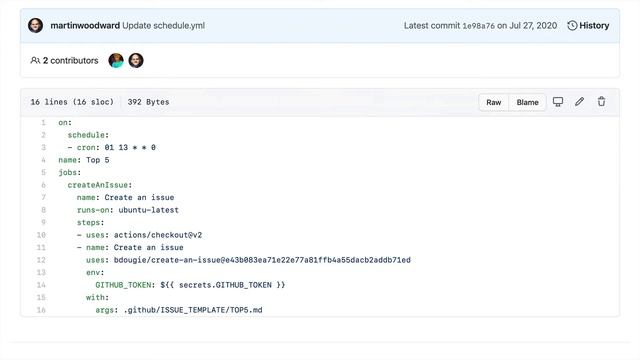This screenshot has height=360, width=640.
Task: Click the '16 lines (16 sloc)' text
Action: click(x=72, y=102)
